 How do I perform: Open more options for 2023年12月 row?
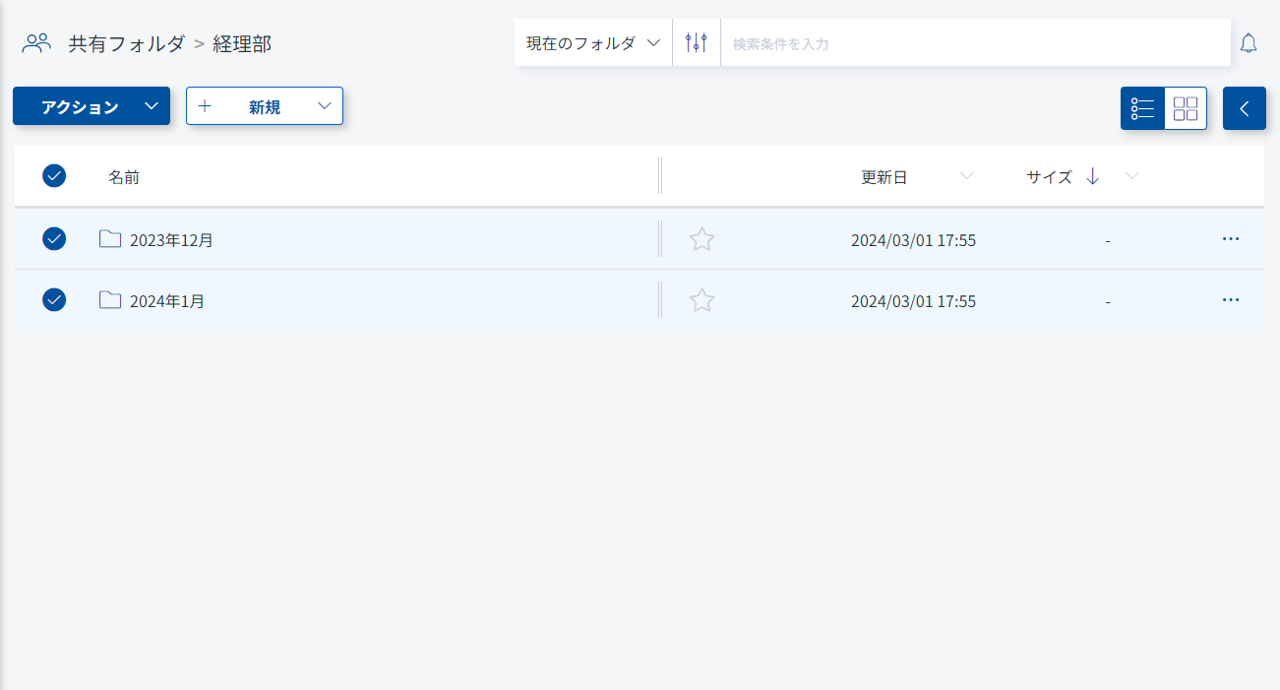tap(1230, 239)
